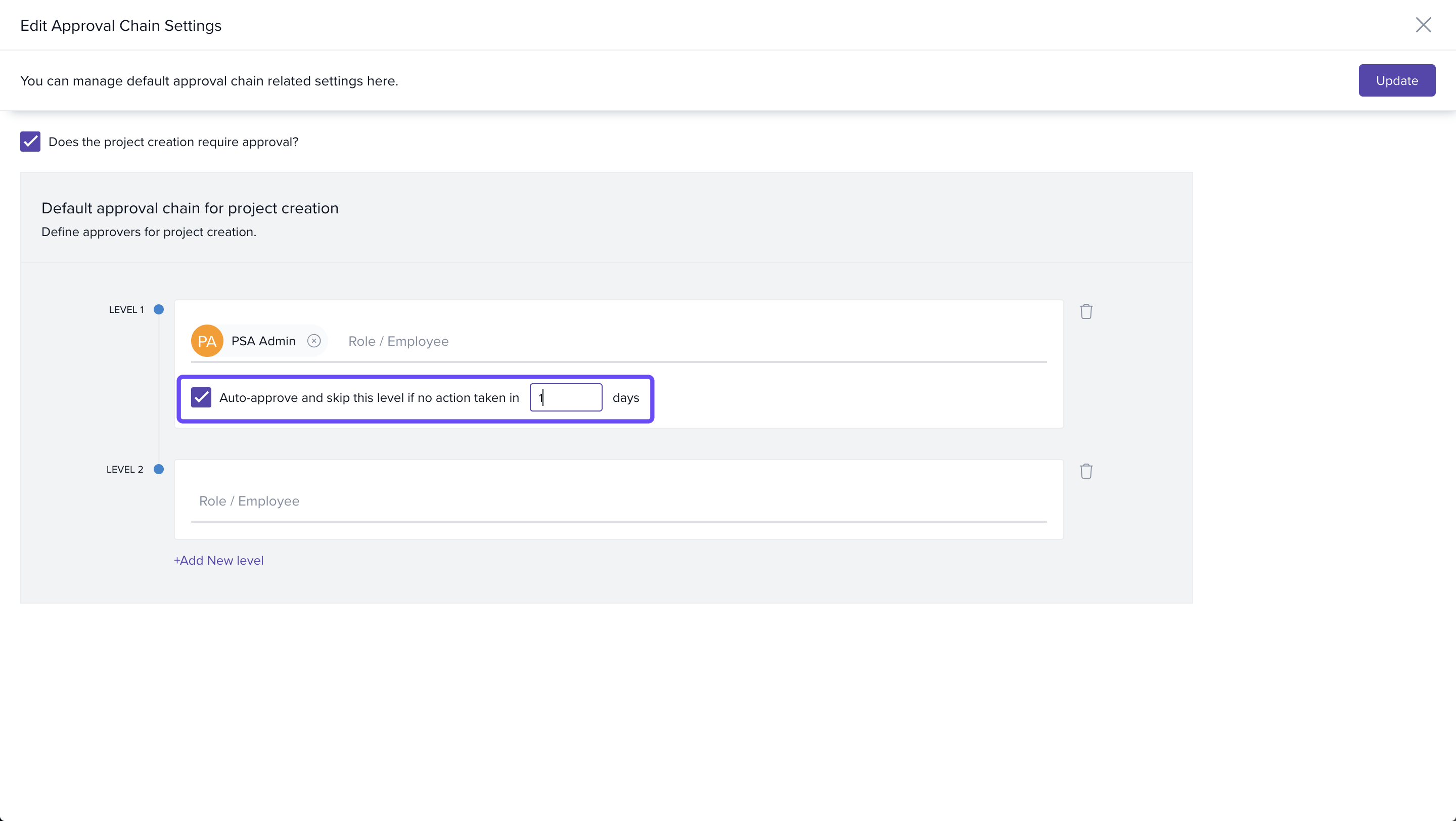Click the Level 2 blue timeline dot
The height and width of the screenshot is (821, 1456).
coord(159,469)
